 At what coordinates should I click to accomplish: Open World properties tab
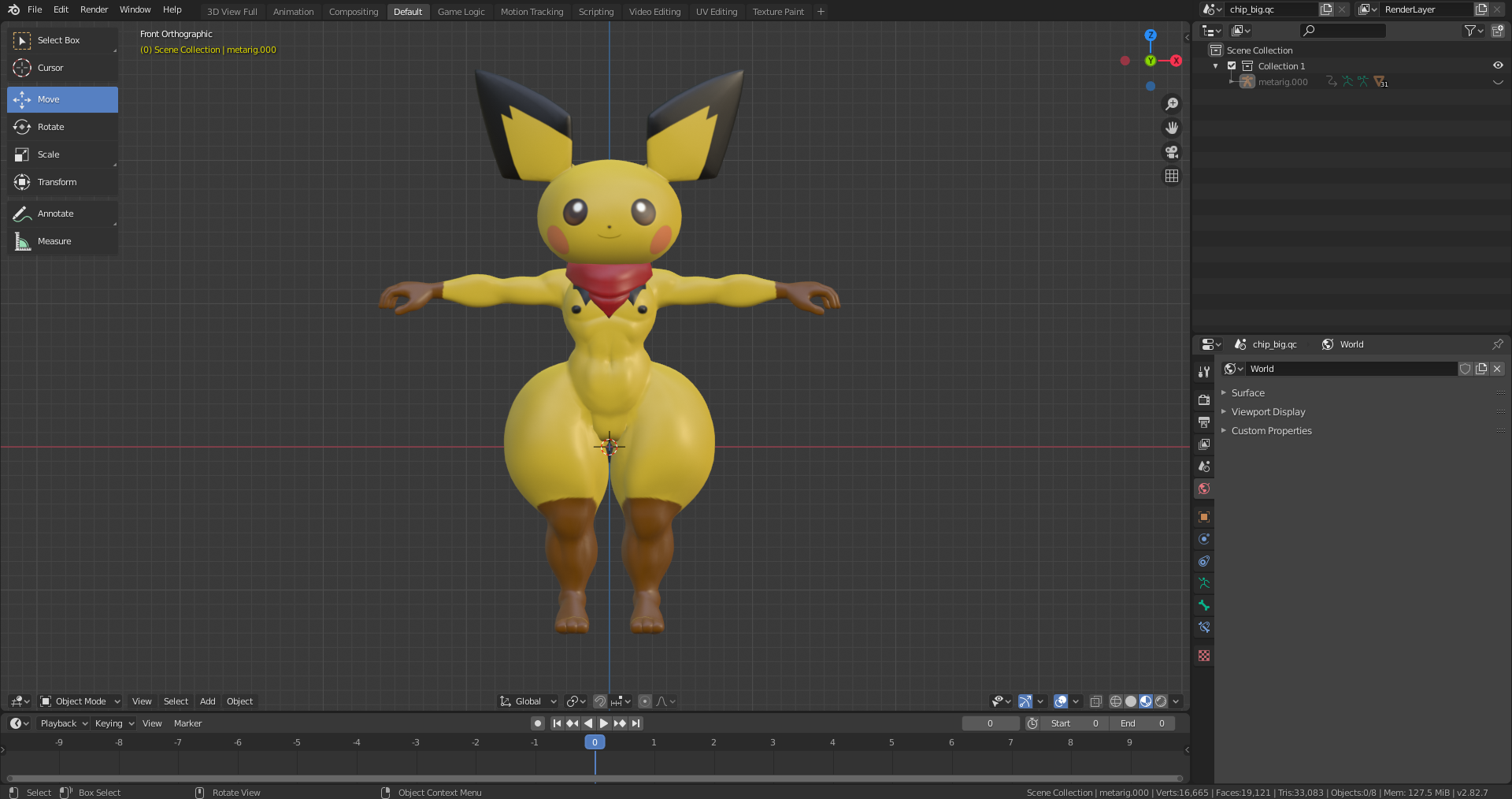pyautogui.click(x=1204, y=489)
